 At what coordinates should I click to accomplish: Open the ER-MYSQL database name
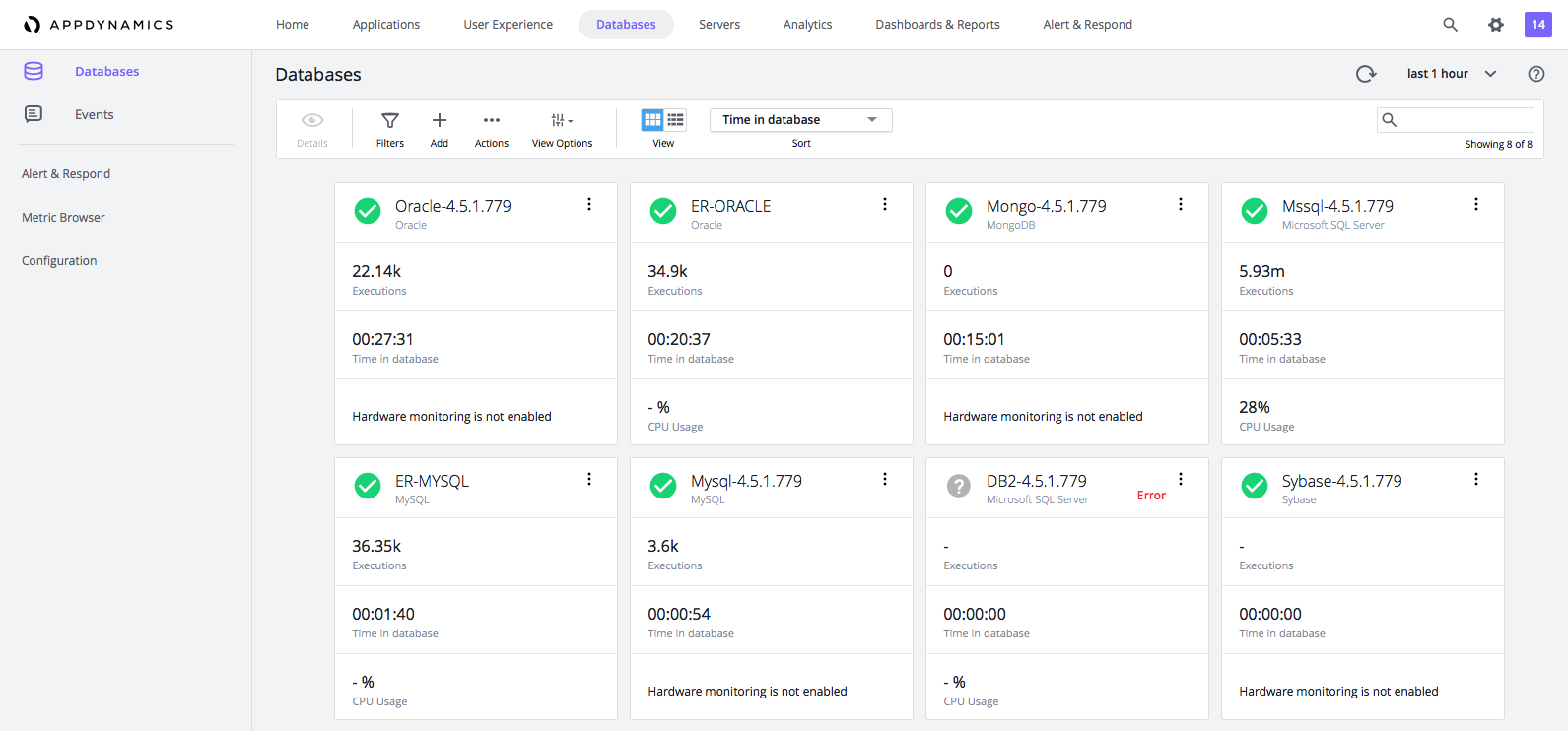(432, 481)
